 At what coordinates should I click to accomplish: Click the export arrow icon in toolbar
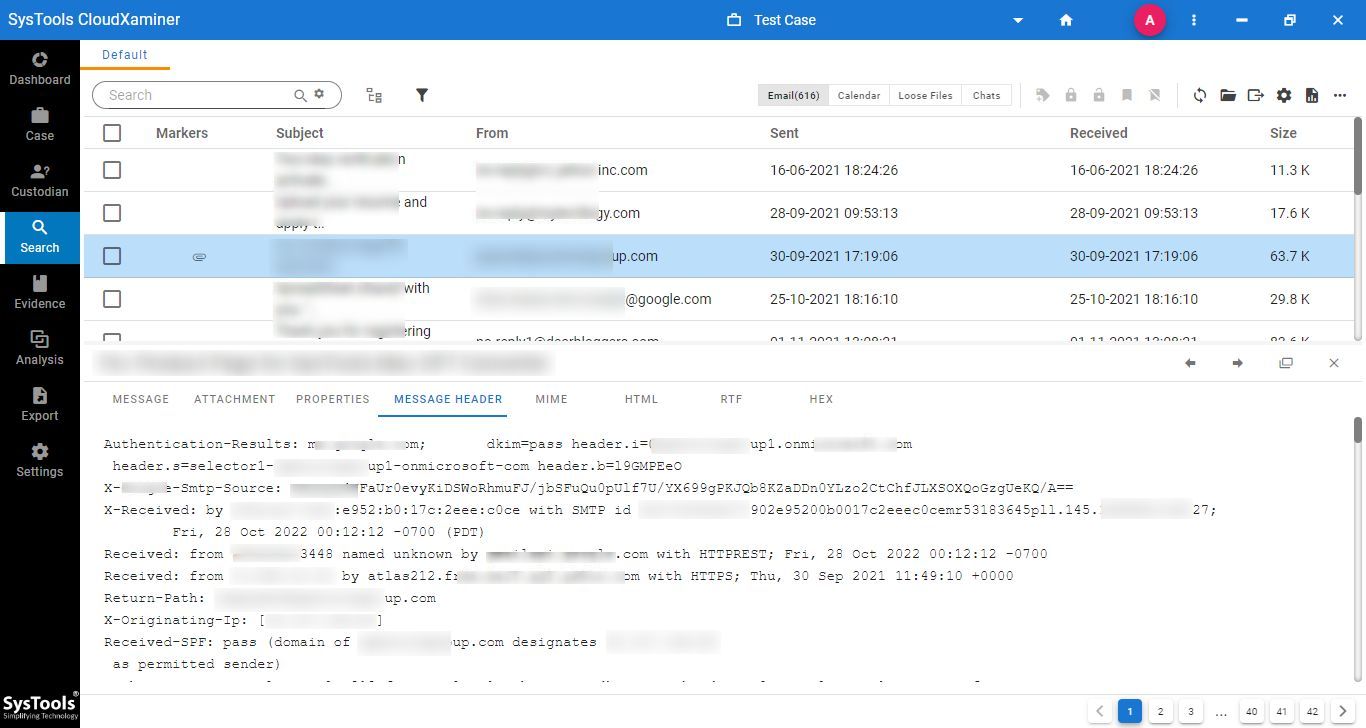(1256, 95)
